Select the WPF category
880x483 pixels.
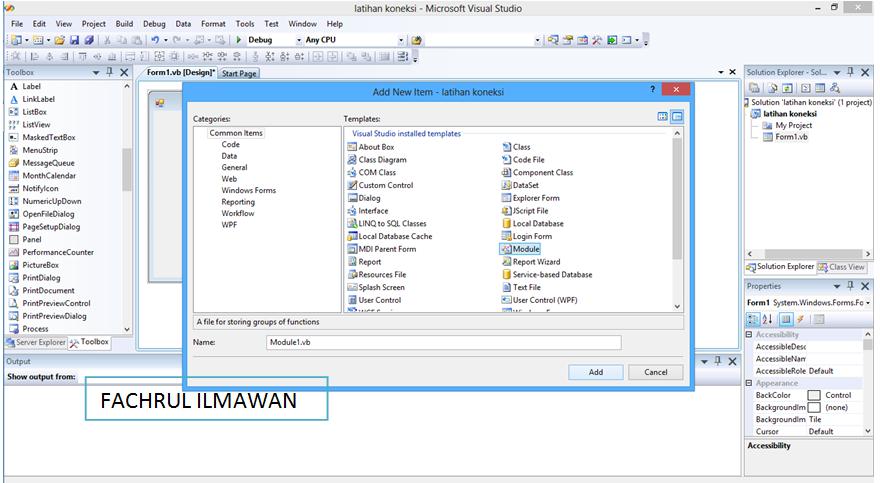229,224
